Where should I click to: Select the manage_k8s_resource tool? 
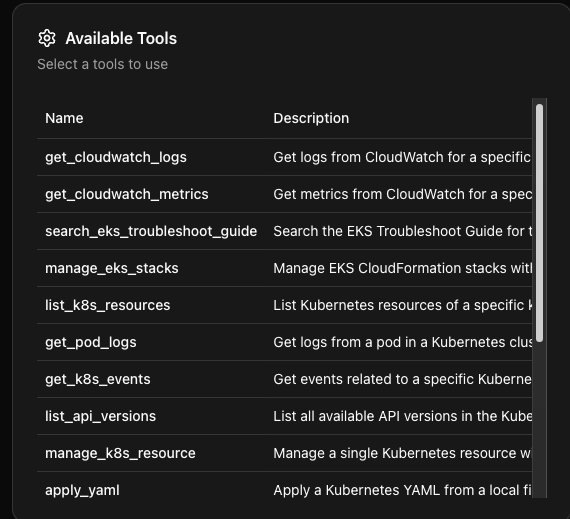click(120, 453)
